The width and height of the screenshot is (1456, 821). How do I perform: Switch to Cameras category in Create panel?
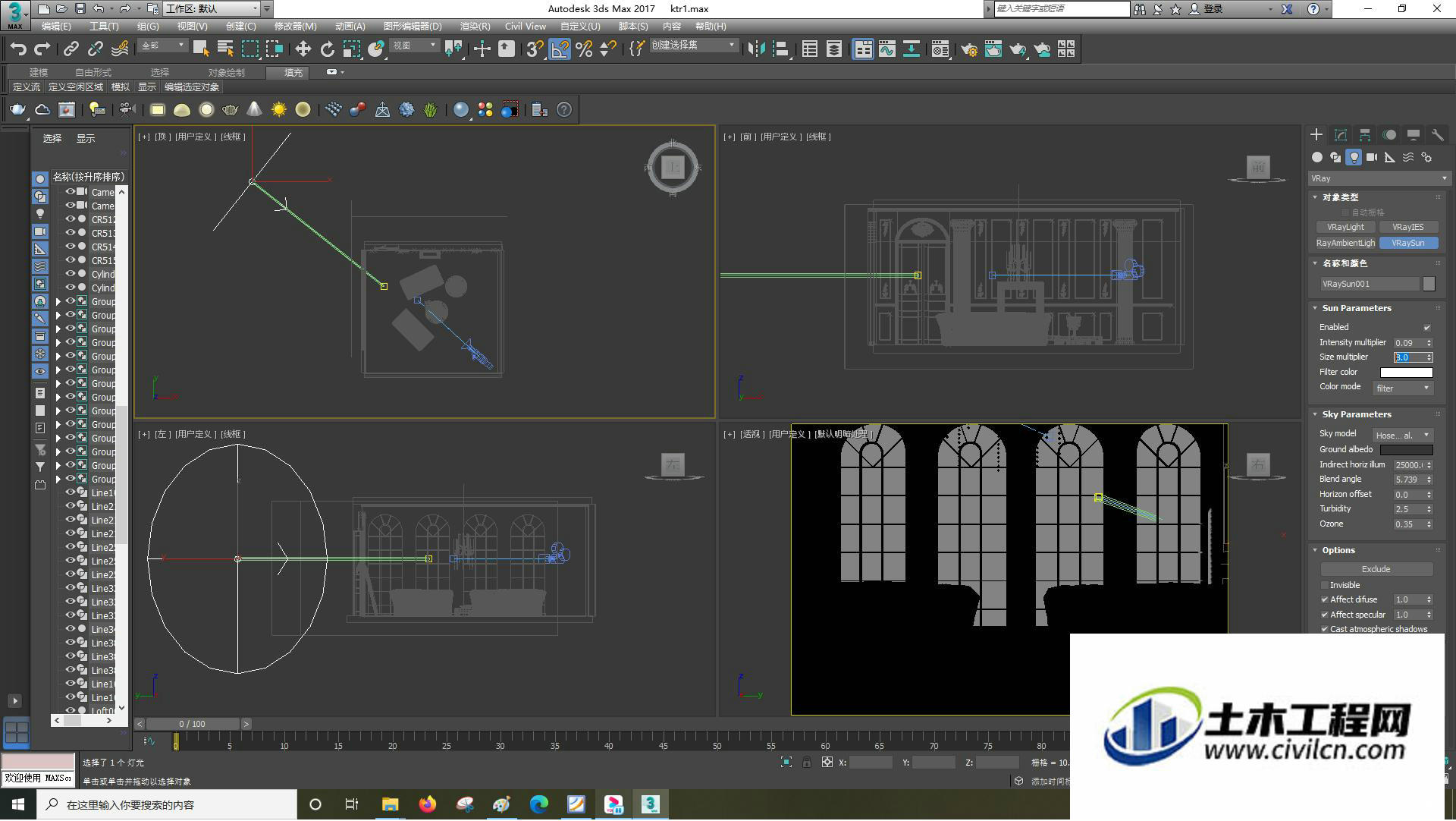coord(1372,157)
